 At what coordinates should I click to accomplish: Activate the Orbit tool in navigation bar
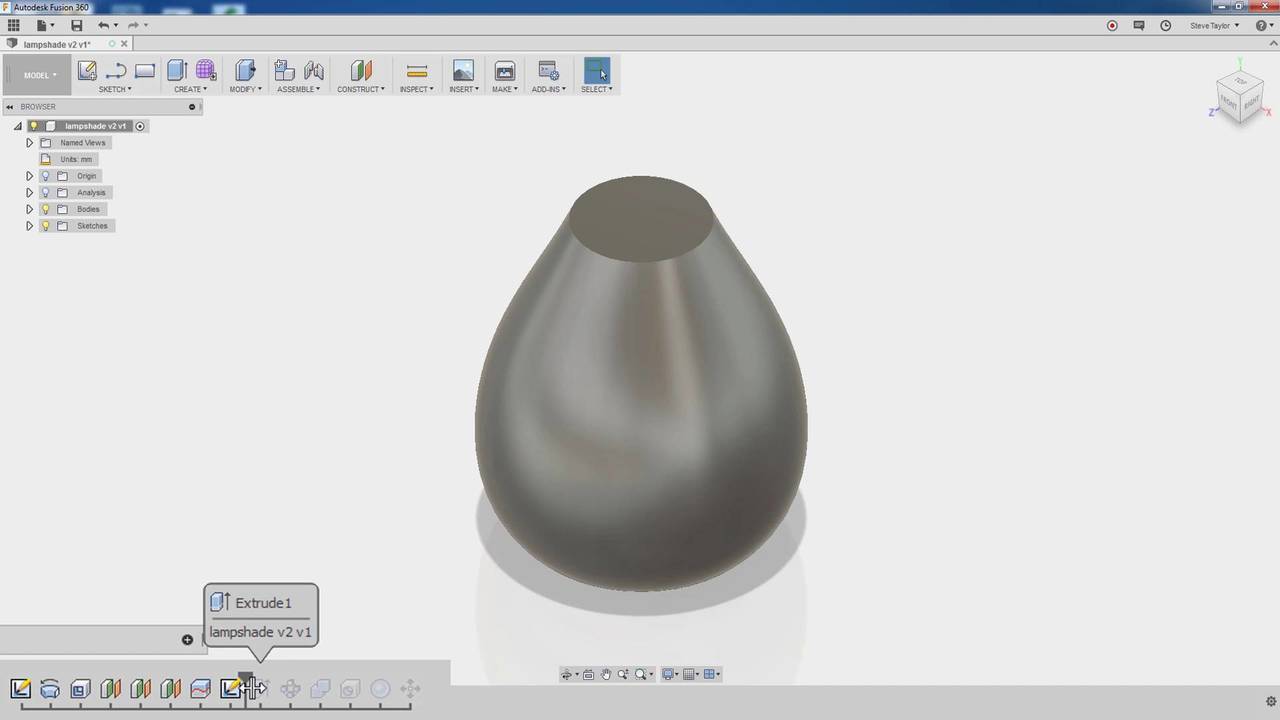click(567, 674)
